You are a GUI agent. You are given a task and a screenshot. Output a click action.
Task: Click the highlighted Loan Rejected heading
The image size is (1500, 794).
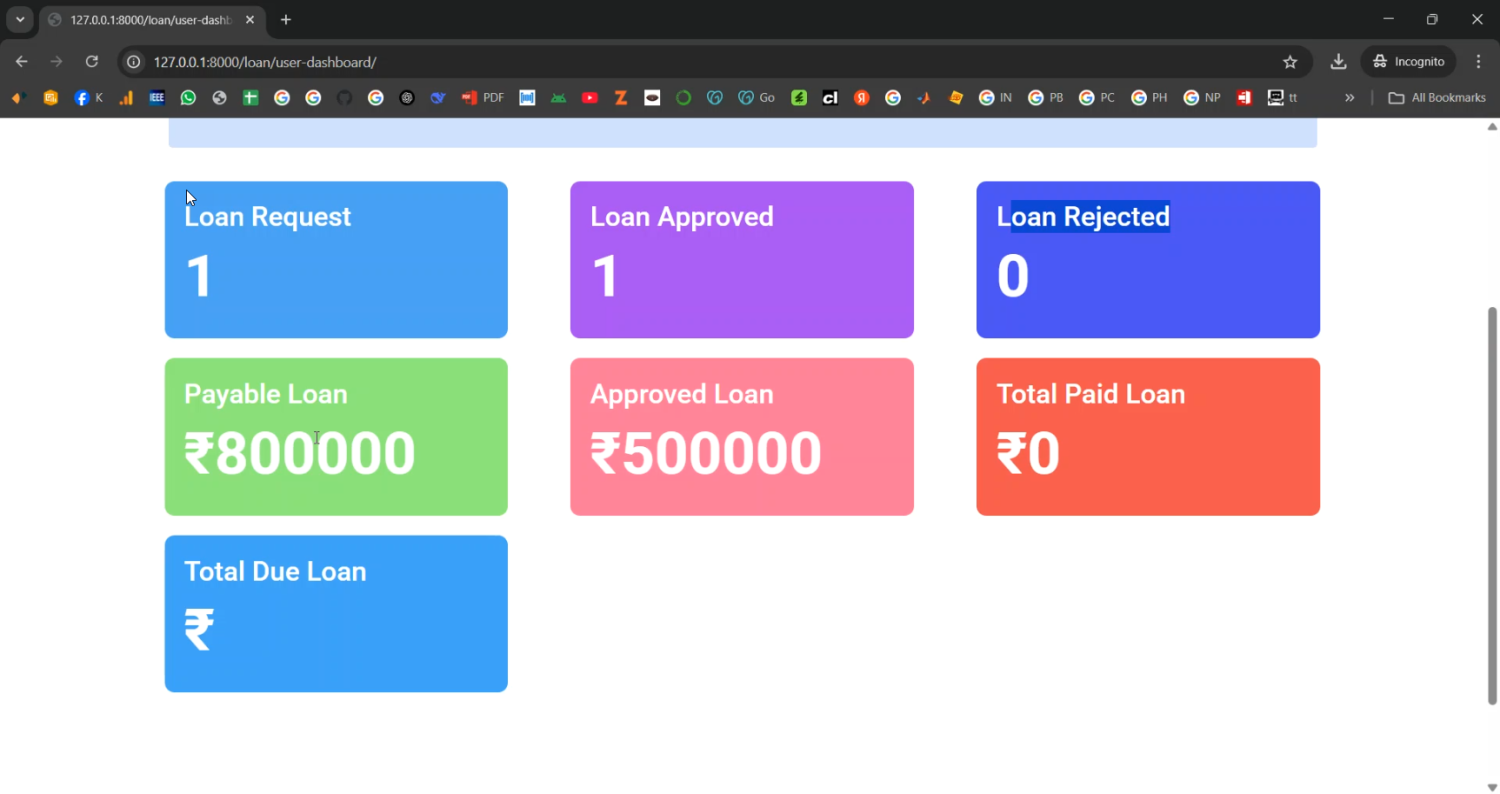tap(1083, 217)
